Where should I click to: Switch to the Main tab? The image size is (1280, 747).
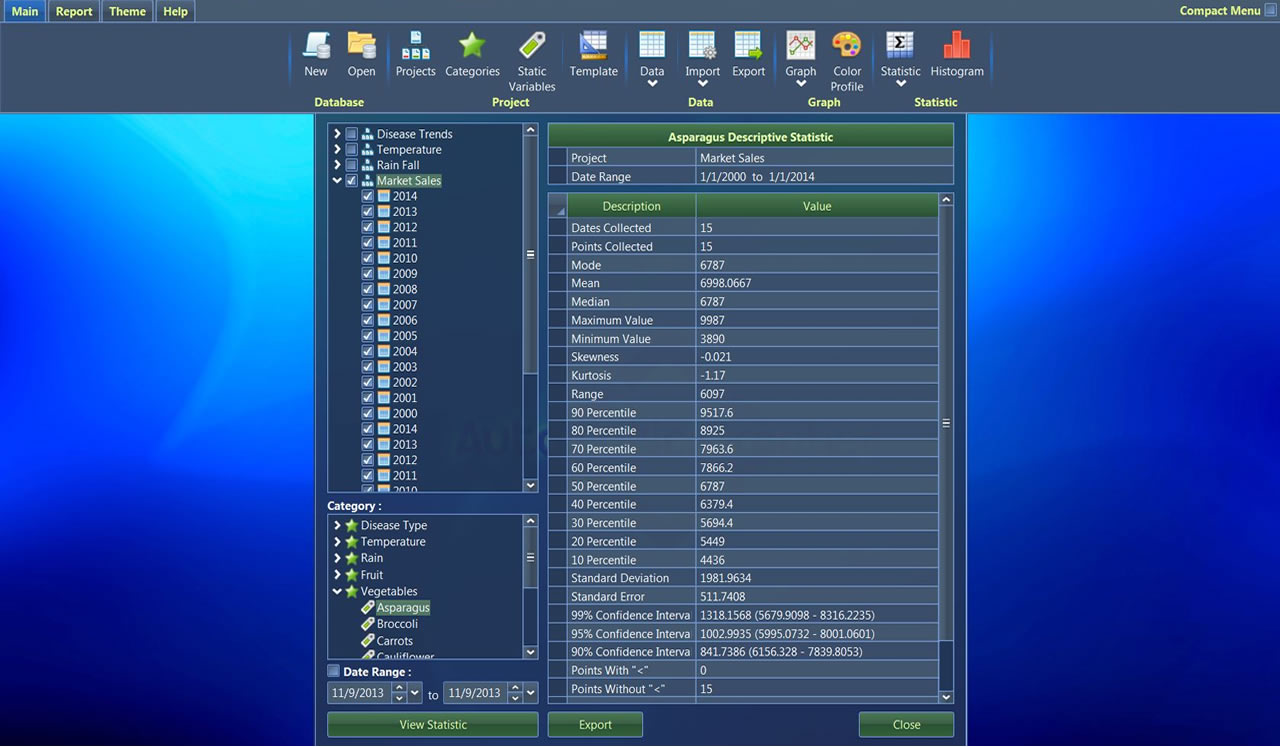click(x=25, y=11)
